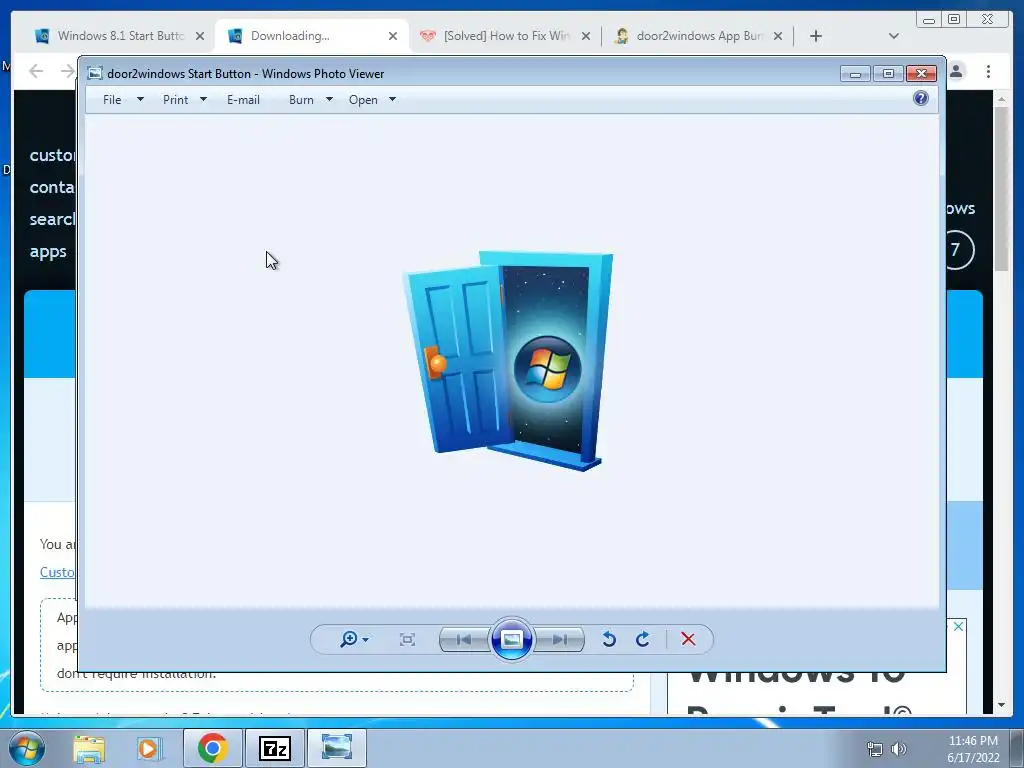Start the slide show with the center button
This screenshot has height=768, width=1024.
click(x=511, y=639)
